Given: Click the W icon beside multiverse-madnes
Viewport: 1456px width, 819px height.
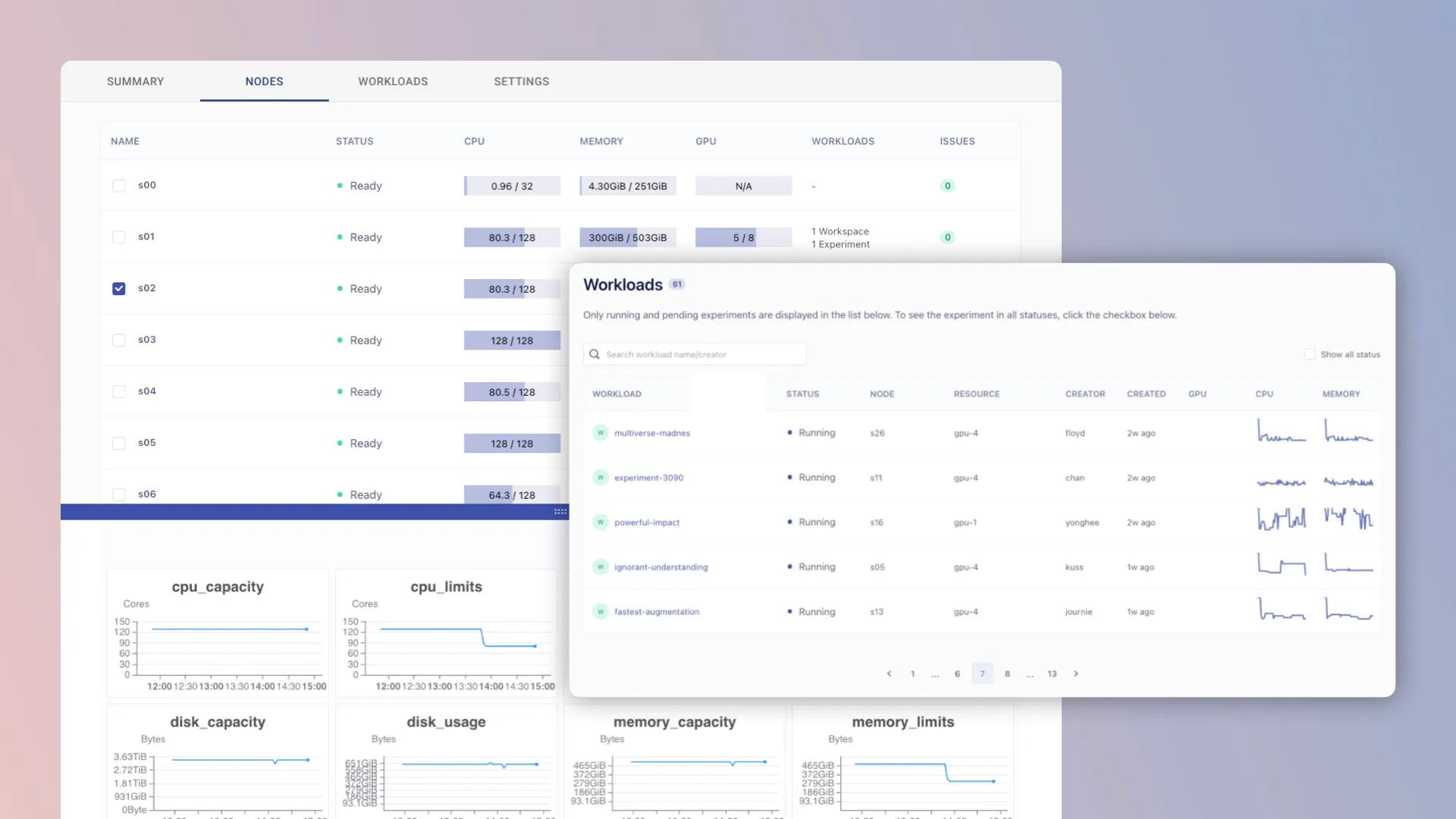Looking at the screenshot, I should (x=600, y=433).
